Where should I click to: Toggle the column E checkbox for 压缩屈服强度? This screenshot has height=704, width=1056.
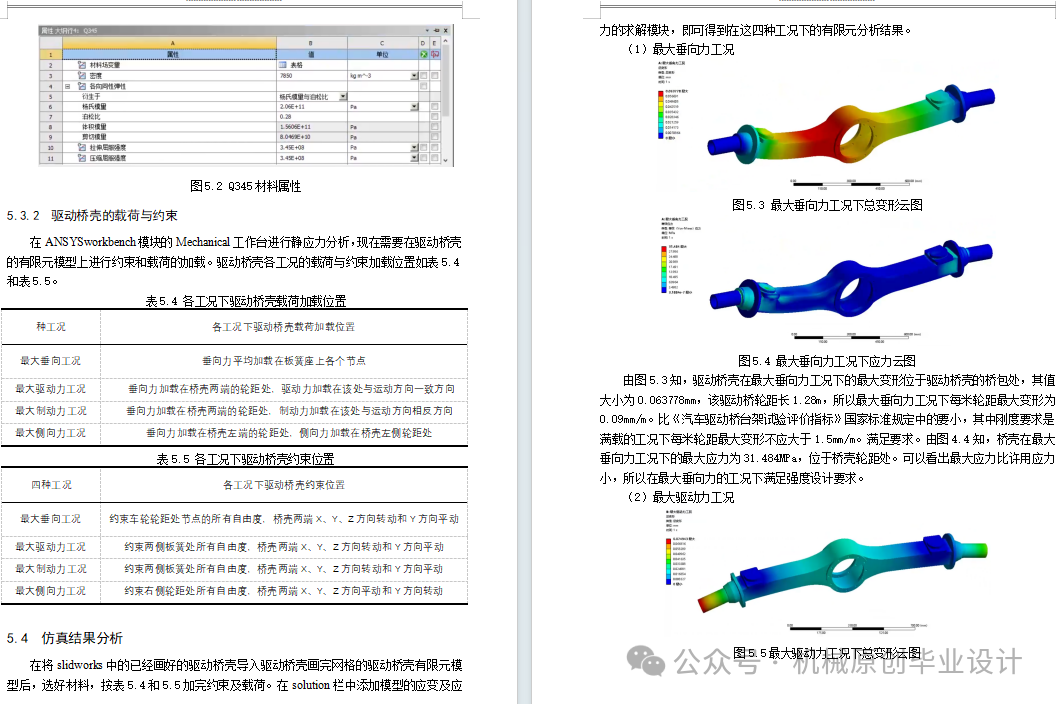434,158
